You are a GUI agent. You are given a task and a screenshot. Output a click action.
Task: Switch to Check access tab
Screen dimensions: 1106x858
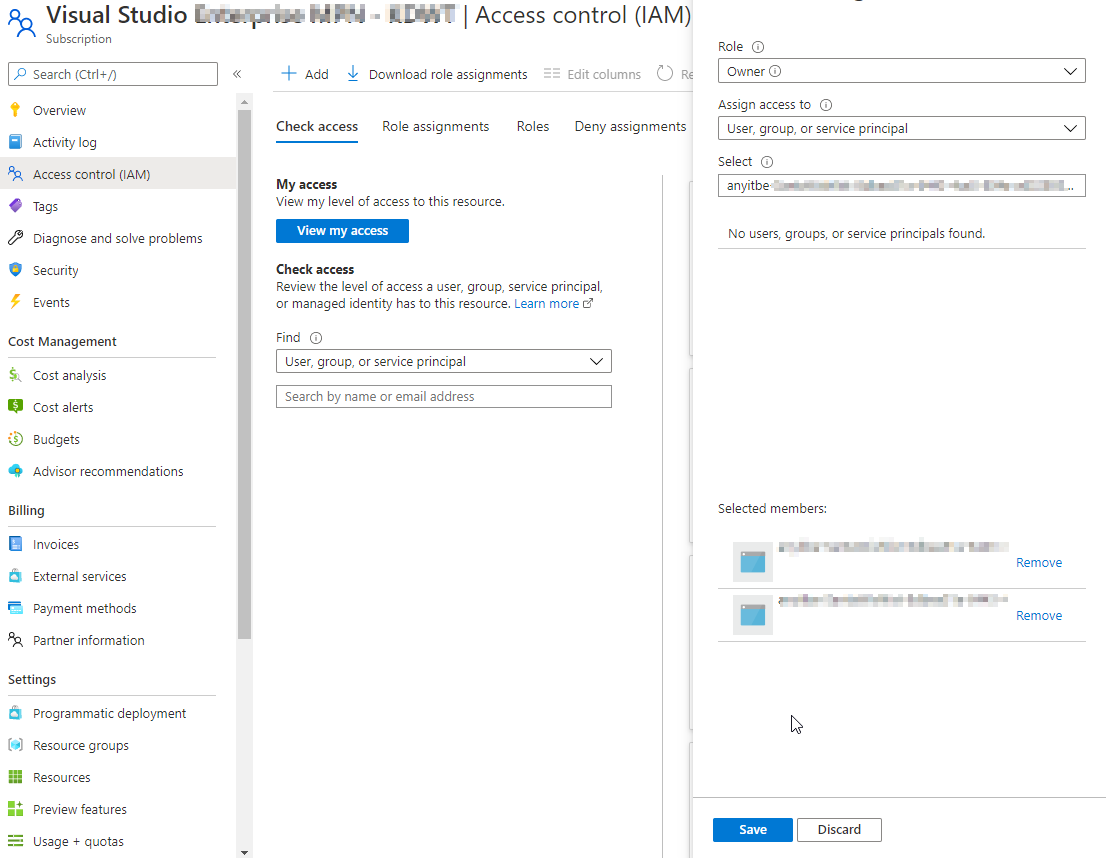pos(317,126)
